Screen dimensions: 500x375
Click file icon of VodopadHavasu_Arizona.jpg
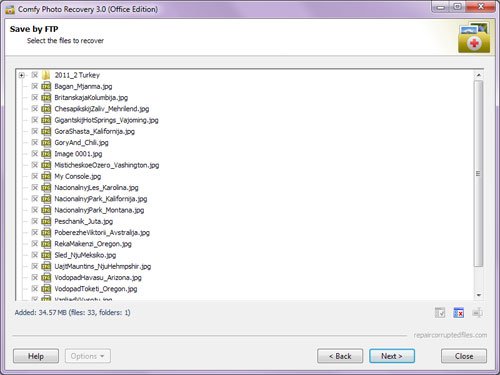coord(46,278)
